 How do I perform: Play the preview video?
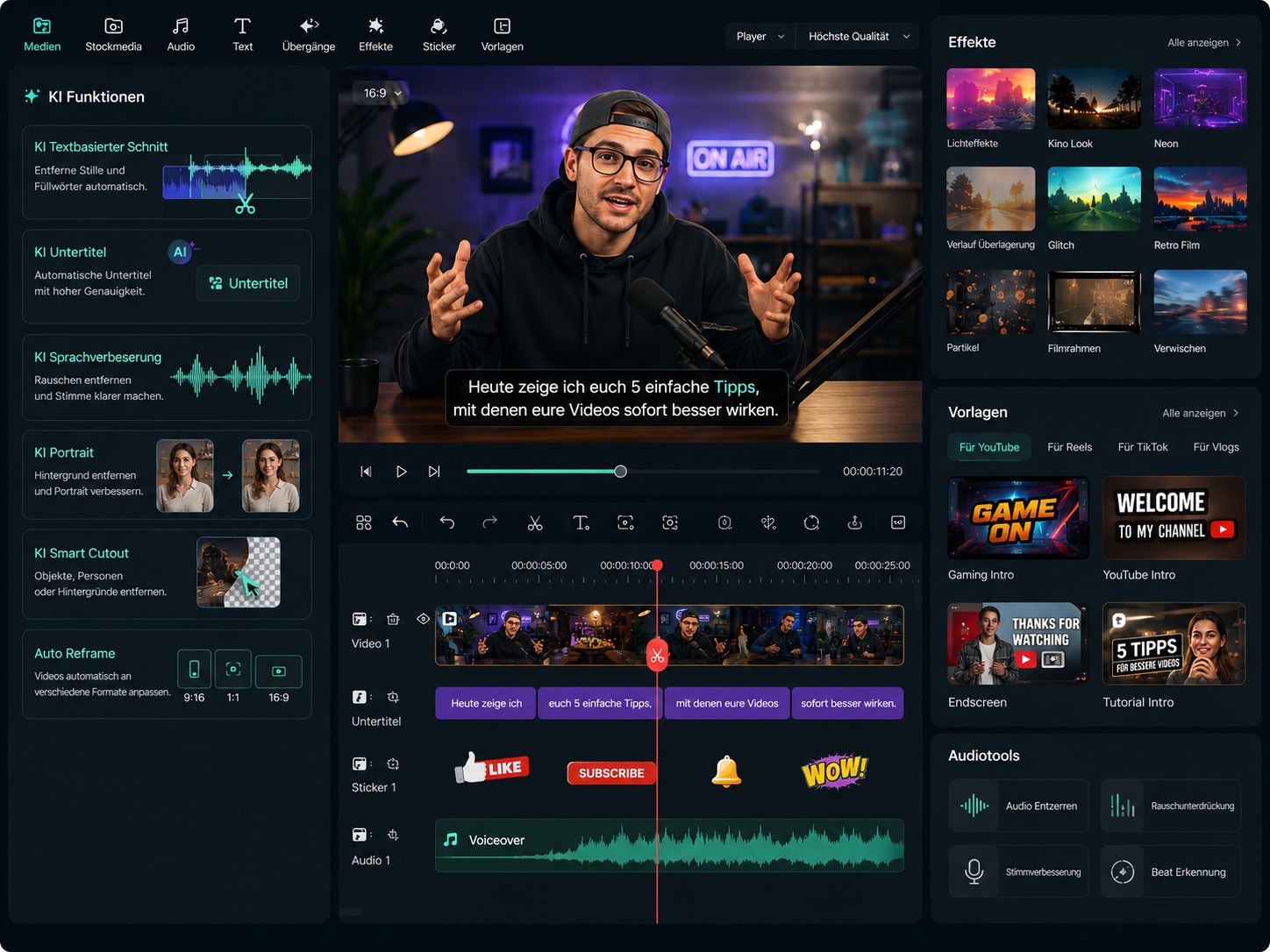pos(401,472)
